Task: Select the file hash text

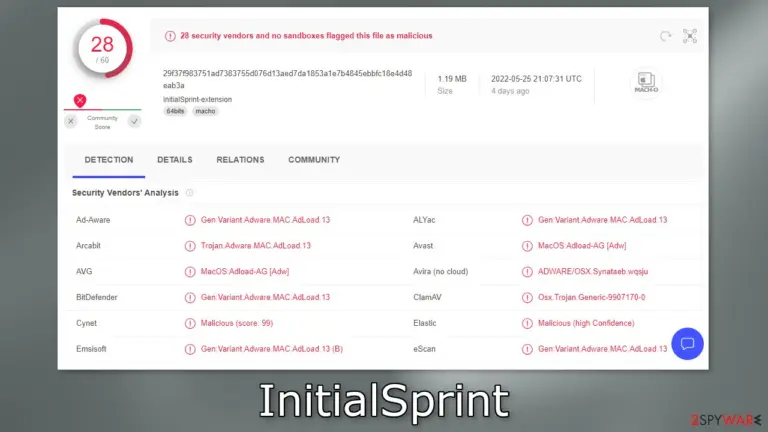Action: click(288, 79)
